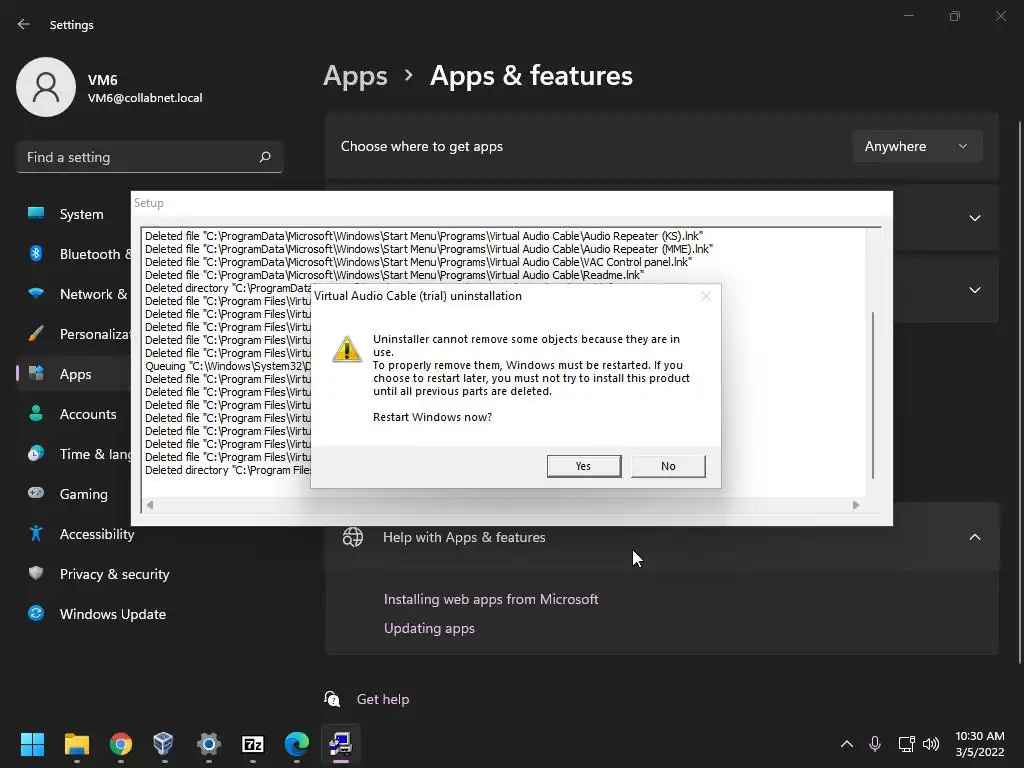Click the Setup log vertical scrollbar
Screen dimensions: 1024x768
(873, 395)
